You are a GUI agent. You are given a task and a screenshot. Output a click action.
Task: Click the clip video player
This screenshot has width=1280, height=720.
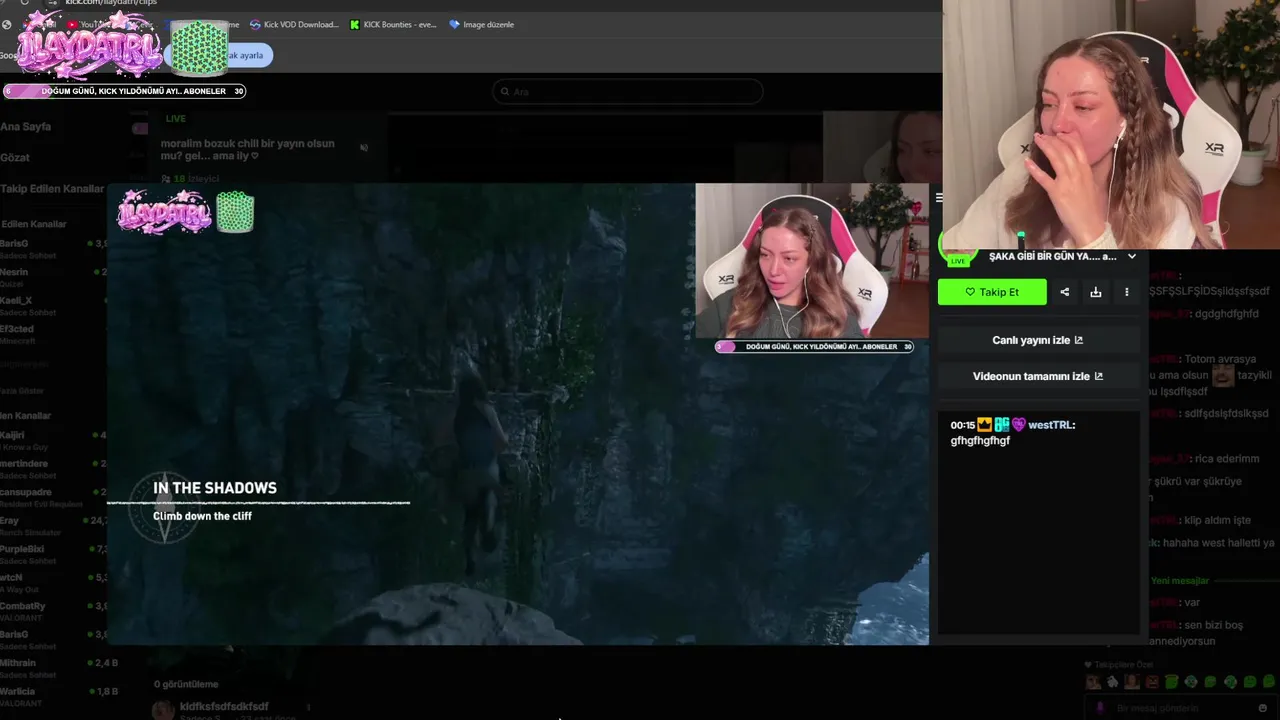518,414
